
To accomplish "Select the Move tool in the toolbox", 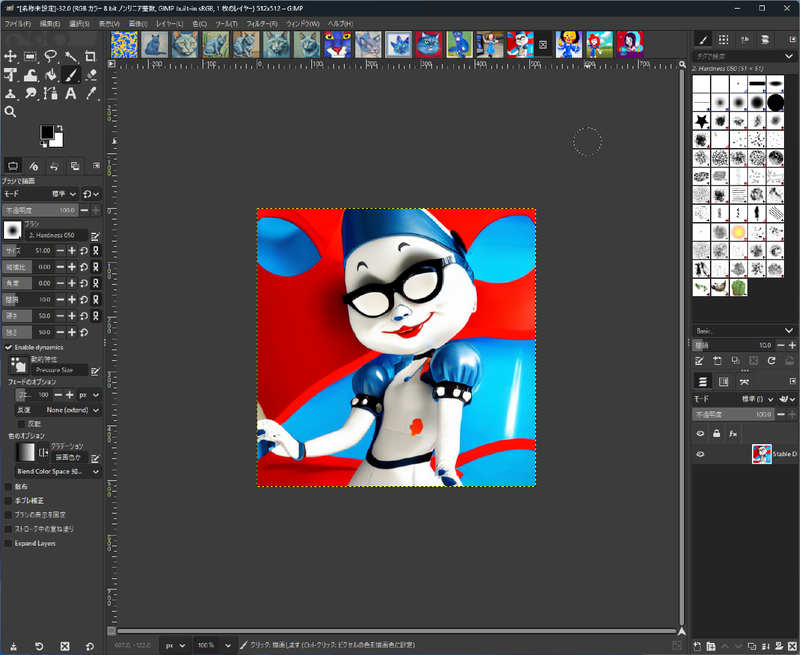I will pos(12,55).
